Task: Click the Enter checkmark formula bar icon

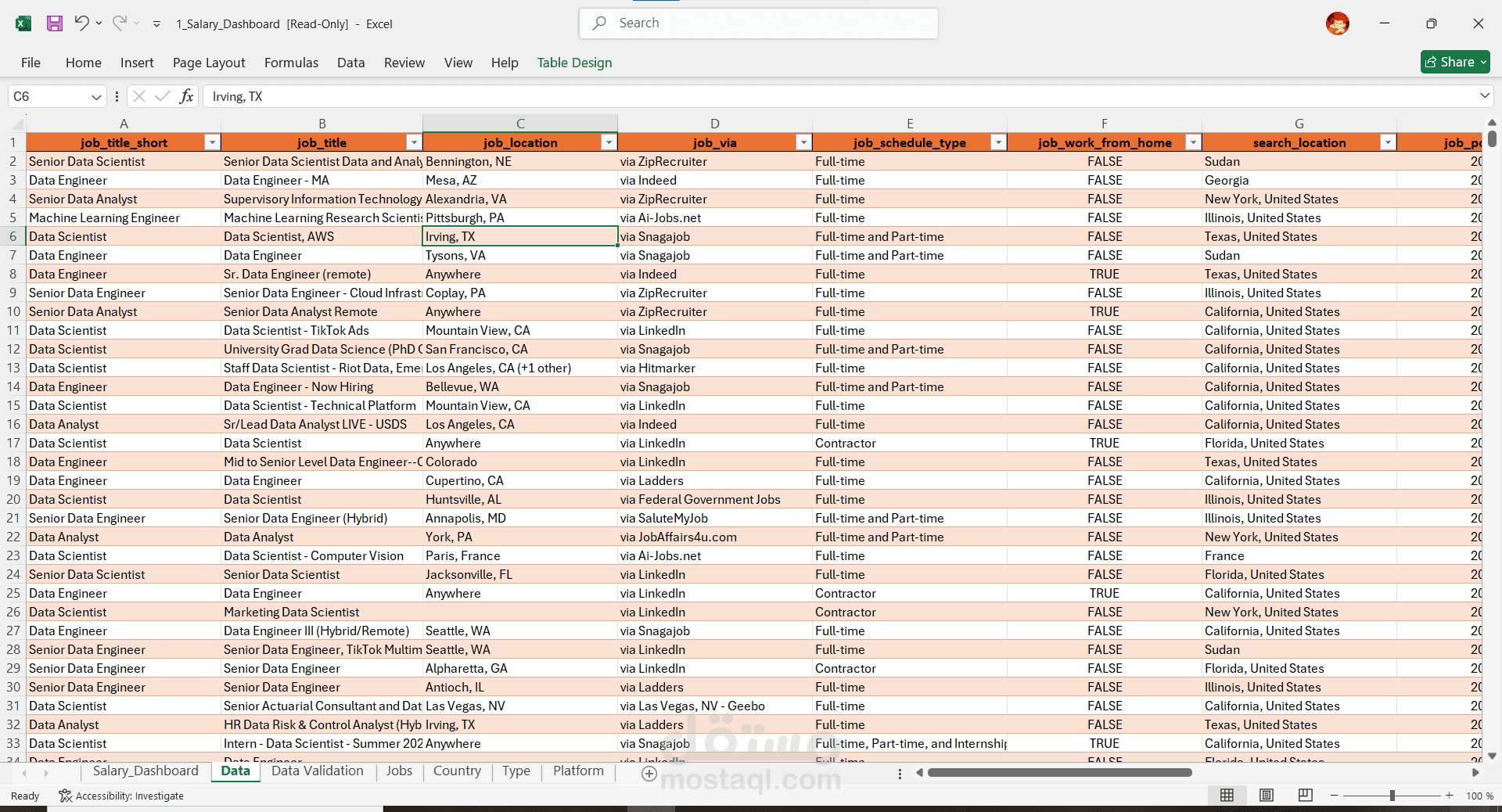Action: point(163,96)
